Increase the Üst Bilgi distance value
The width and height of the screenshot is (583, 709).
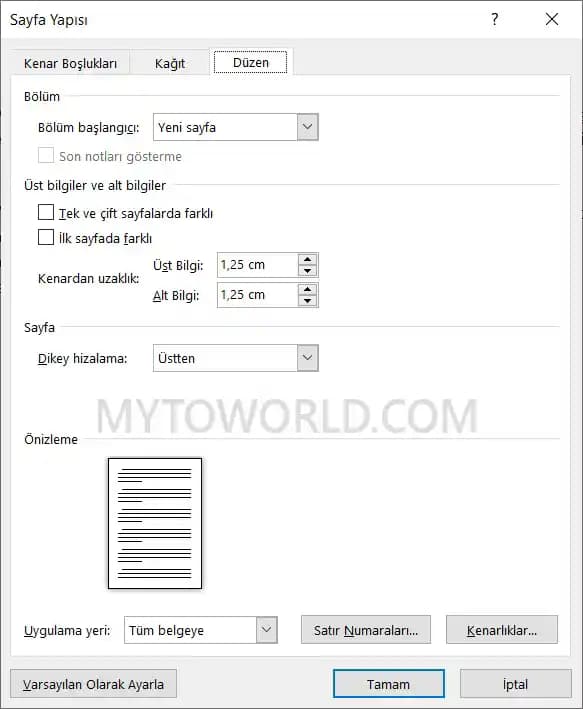tap(308, 259)
